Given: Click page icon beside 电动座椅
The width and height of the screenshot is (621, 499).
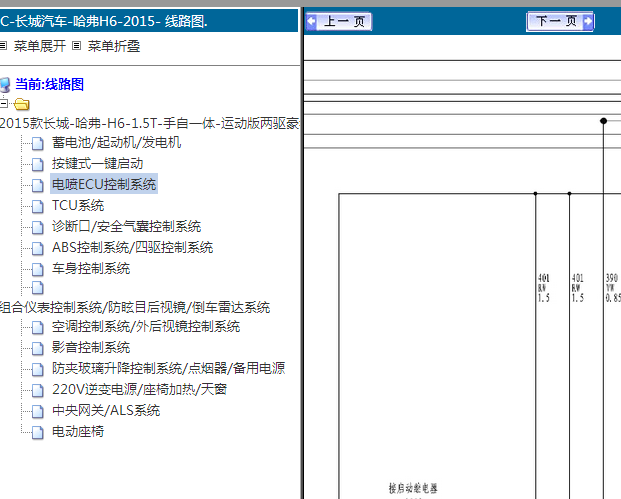Looking at the screenshot, I should pos(38,432).
